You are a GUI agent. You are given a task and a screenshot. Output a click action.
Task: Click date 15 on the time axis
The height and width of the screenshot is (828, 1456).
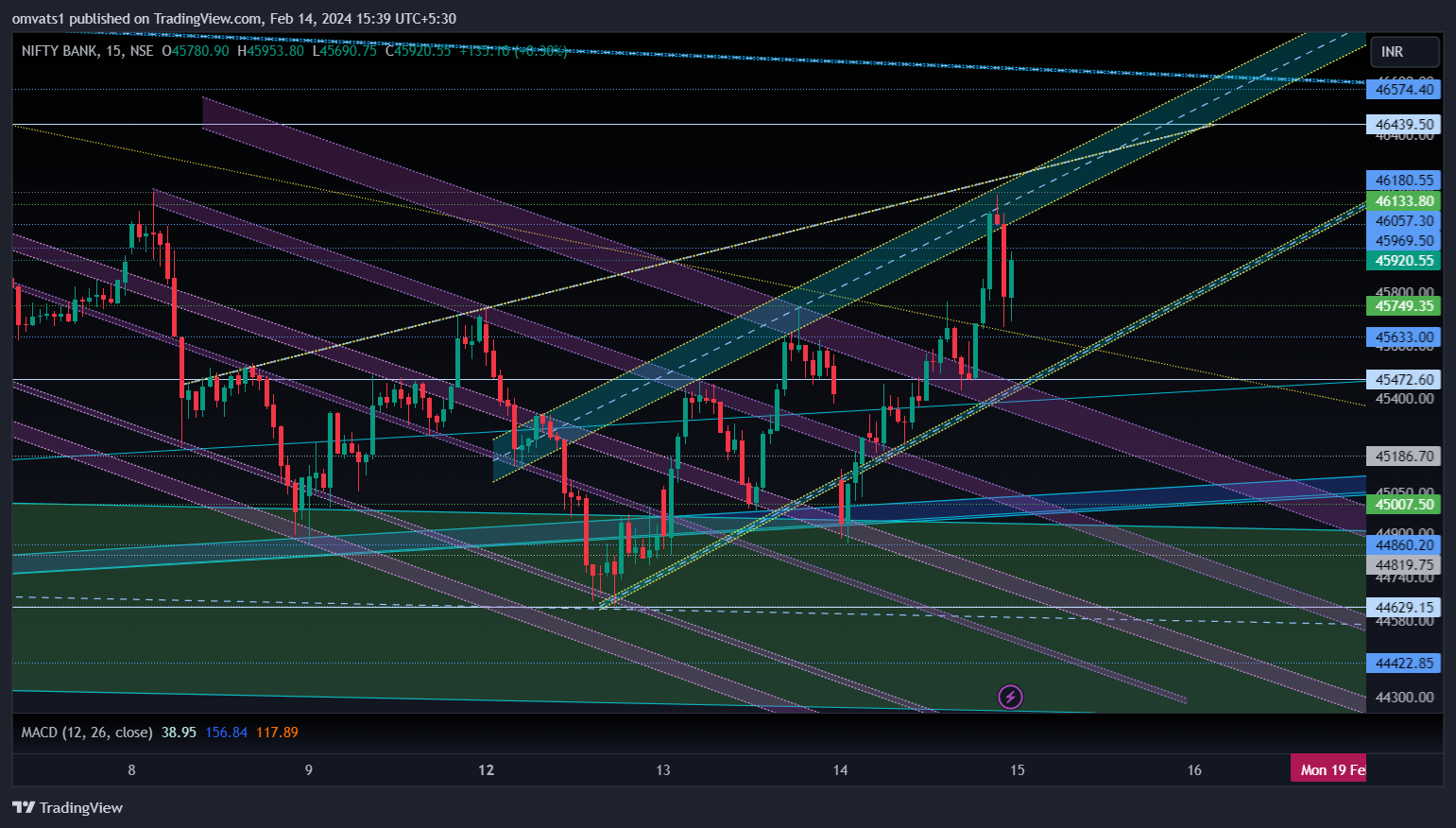click(1017, 770)
